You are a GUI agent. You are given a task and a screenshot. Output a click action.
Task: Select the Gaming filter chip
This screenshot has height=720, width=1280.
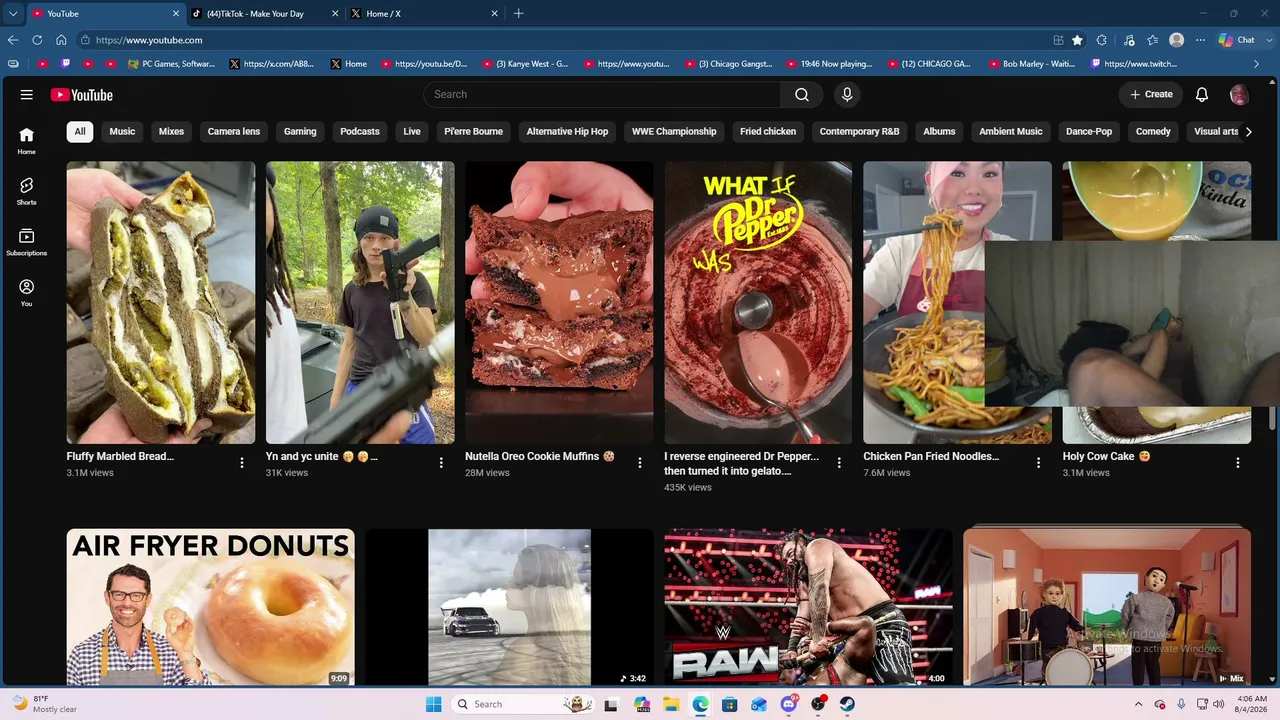(300, 131)
